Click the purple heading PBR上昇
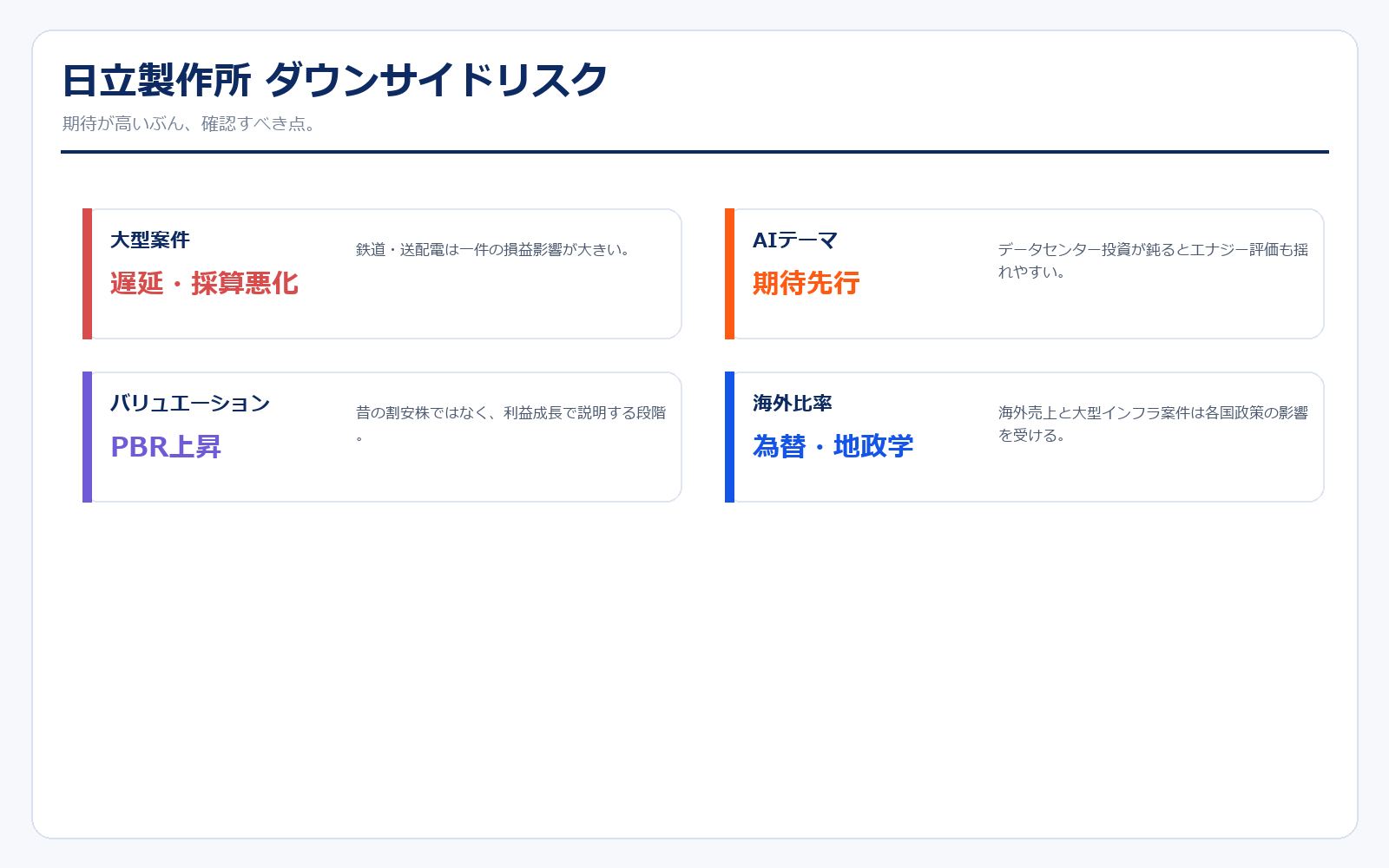Image resolution: width=1389 pixels, height=868 pixels. click(x=166, y=446)
